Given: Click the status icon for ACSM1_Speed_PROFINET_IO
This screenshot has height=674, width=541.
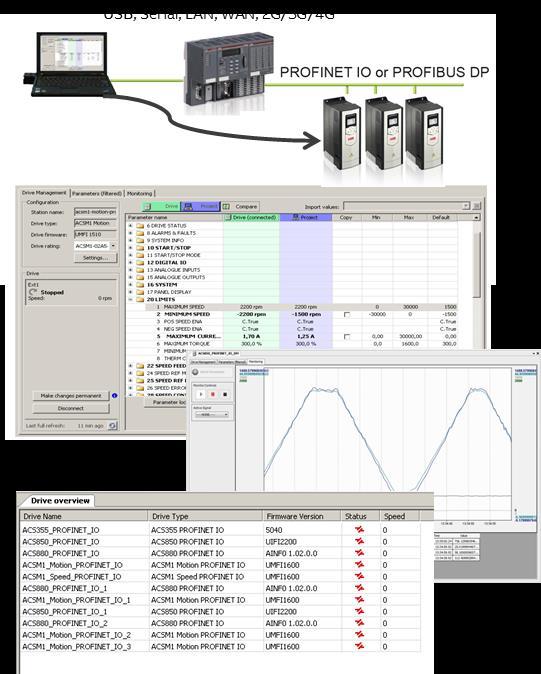Looking at the screenshot, I should (x=359, y=576).
